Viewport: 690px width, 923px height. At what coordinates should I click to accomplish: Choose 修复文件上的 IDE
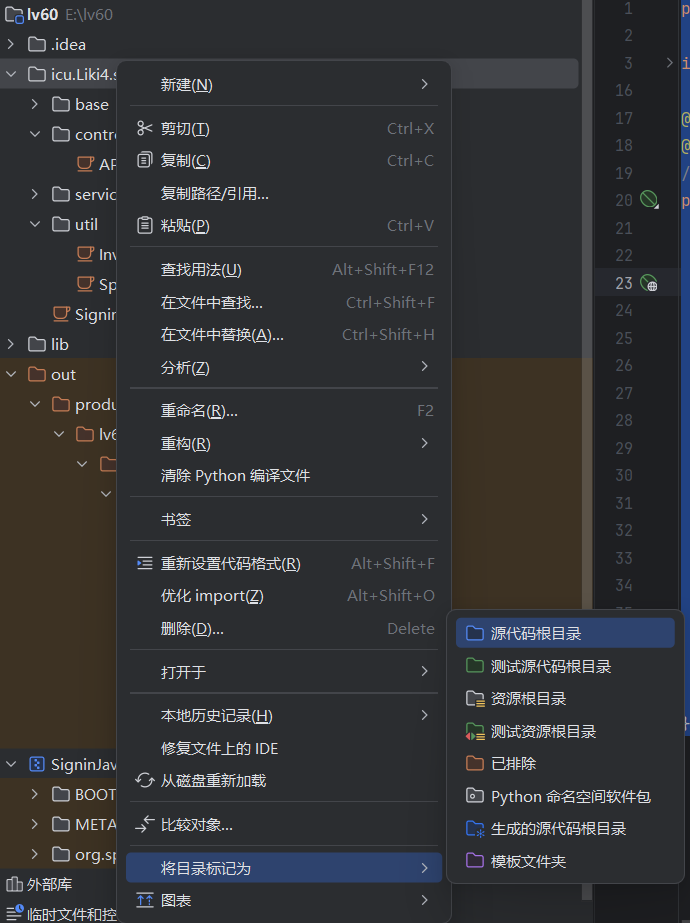click(284, 748)
